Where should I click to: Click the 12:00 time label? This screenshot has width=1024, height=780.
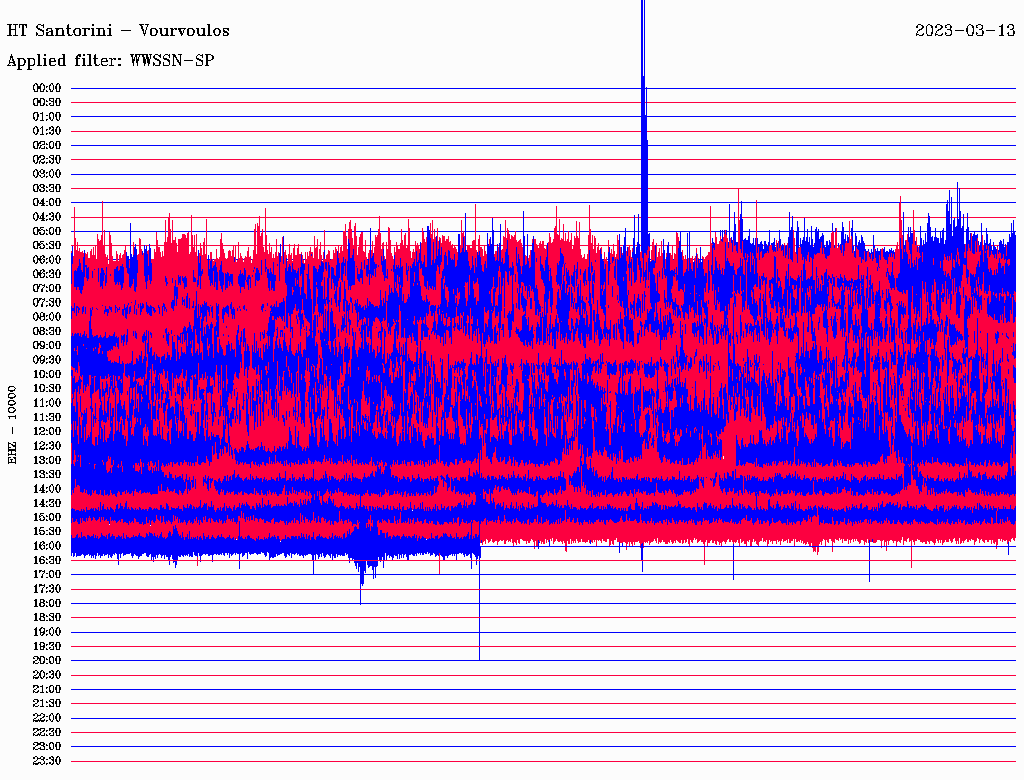tap(47, 431)
